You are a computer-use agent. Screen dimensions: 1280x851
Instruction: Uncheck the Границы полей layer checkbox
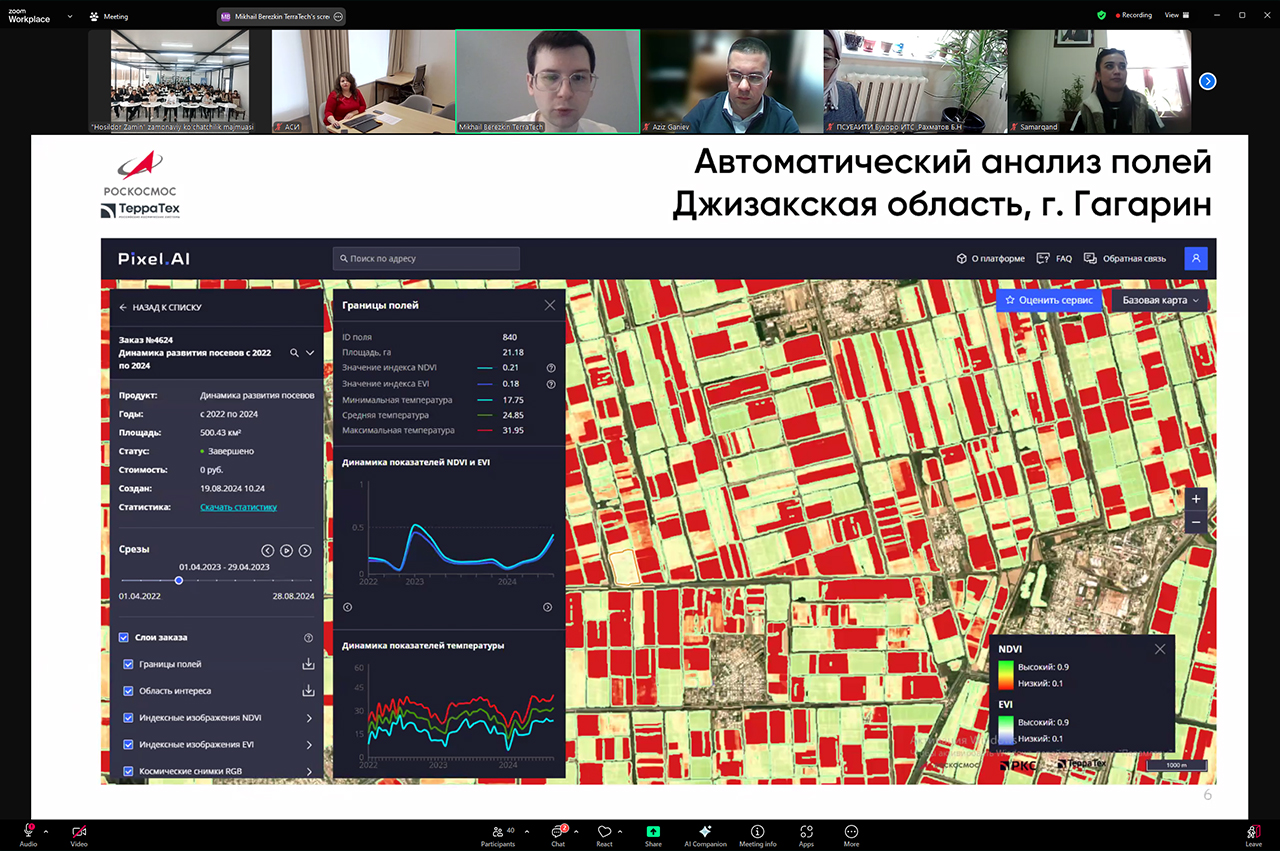coord(128,664)
